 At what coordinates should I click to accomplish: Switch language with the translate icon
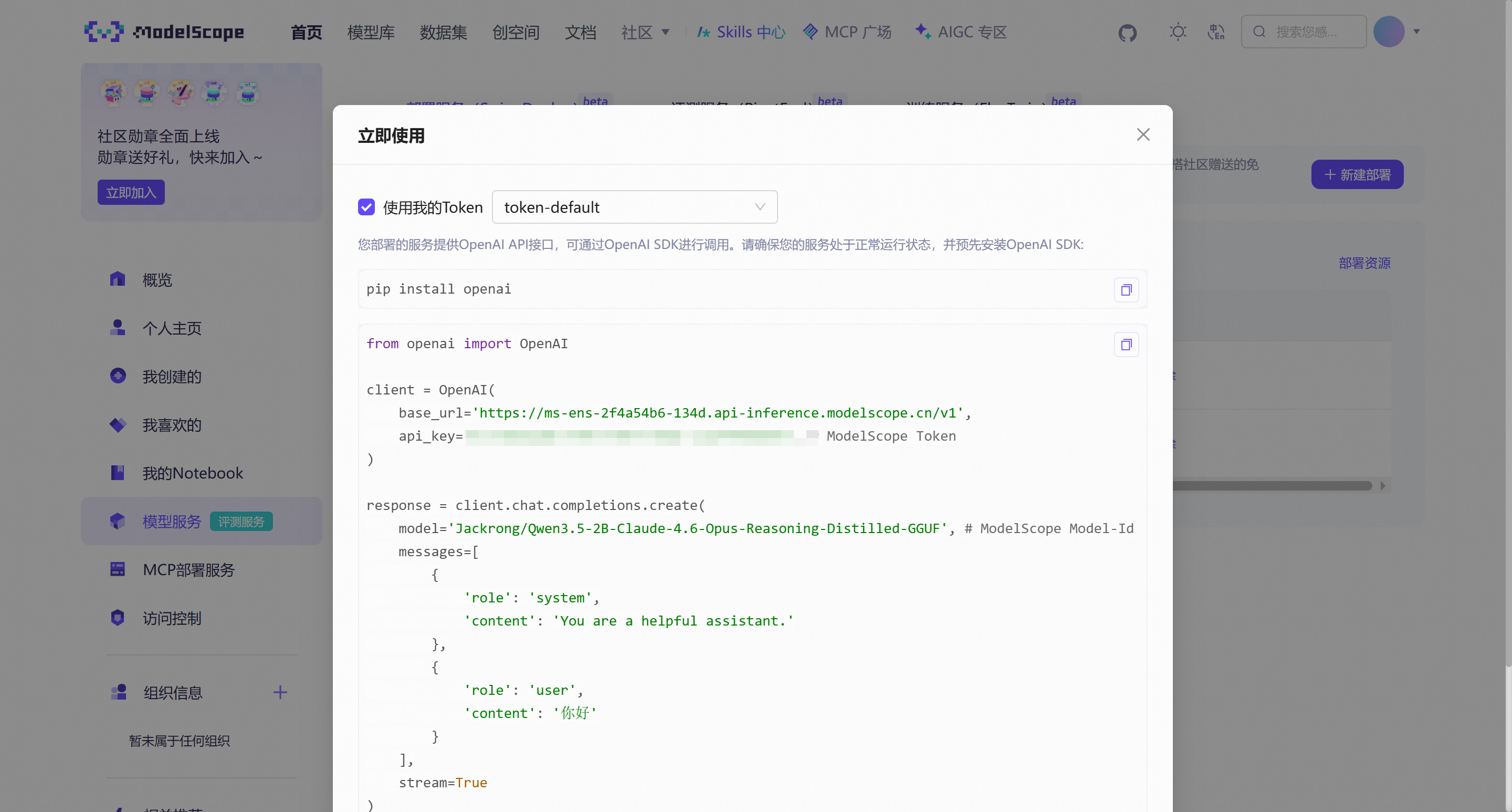(x=1215, y=32)
